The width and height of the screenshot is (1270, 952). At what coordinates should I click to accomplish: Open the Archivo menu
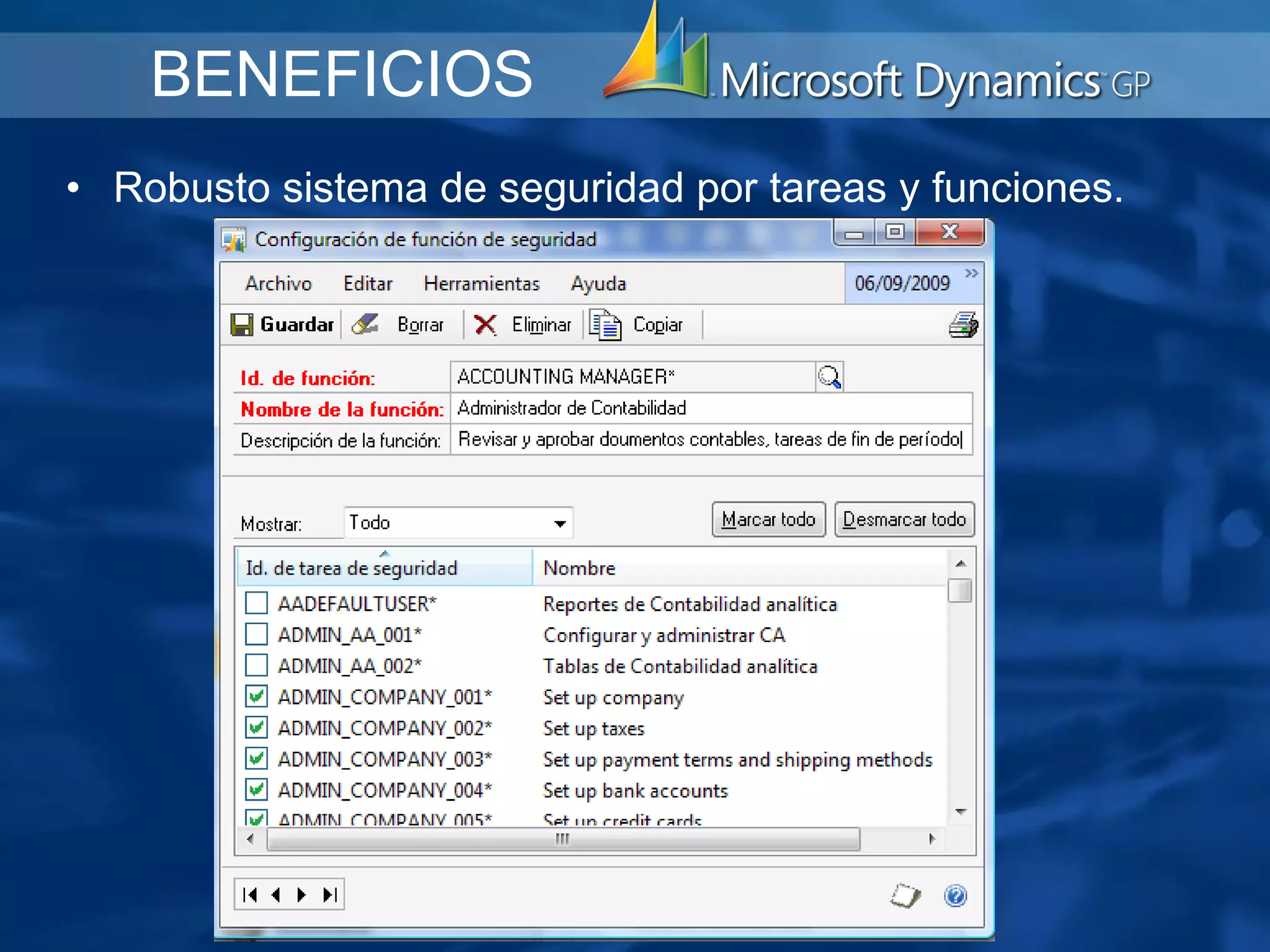click(x=278, y=284)
